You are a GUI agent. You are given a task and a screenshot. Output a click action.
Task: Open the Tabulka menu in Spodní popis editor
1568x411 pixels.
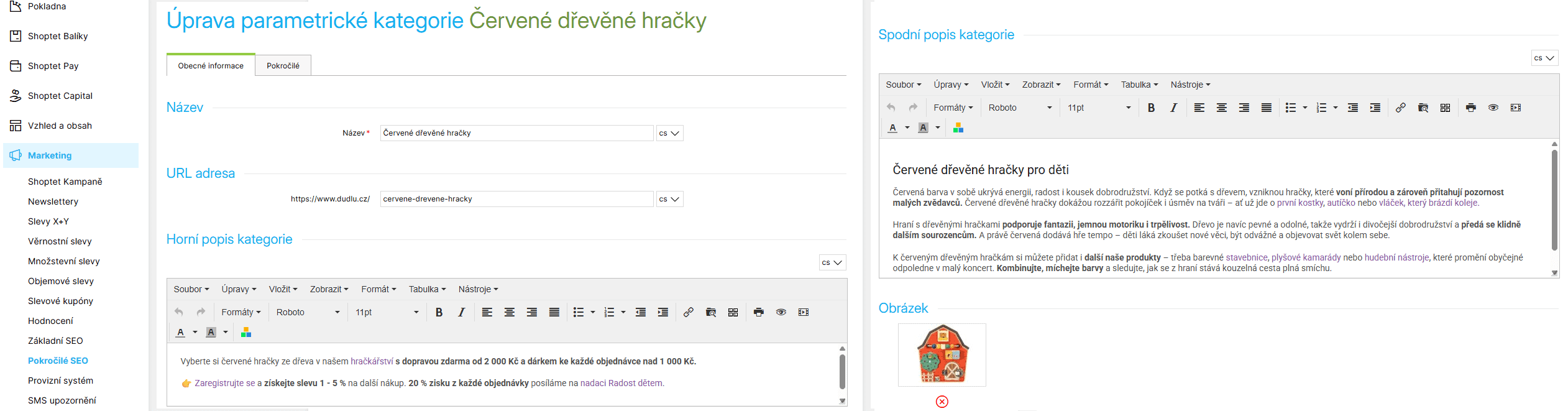coord(1139,85)
